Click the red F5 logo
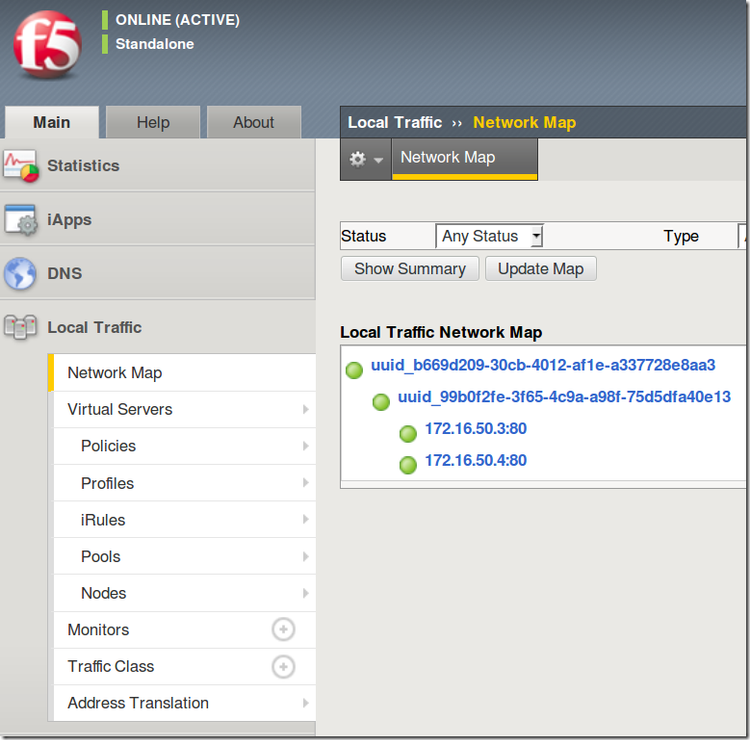The width and height of the screenshot is (750, 740). coord(47,44)
